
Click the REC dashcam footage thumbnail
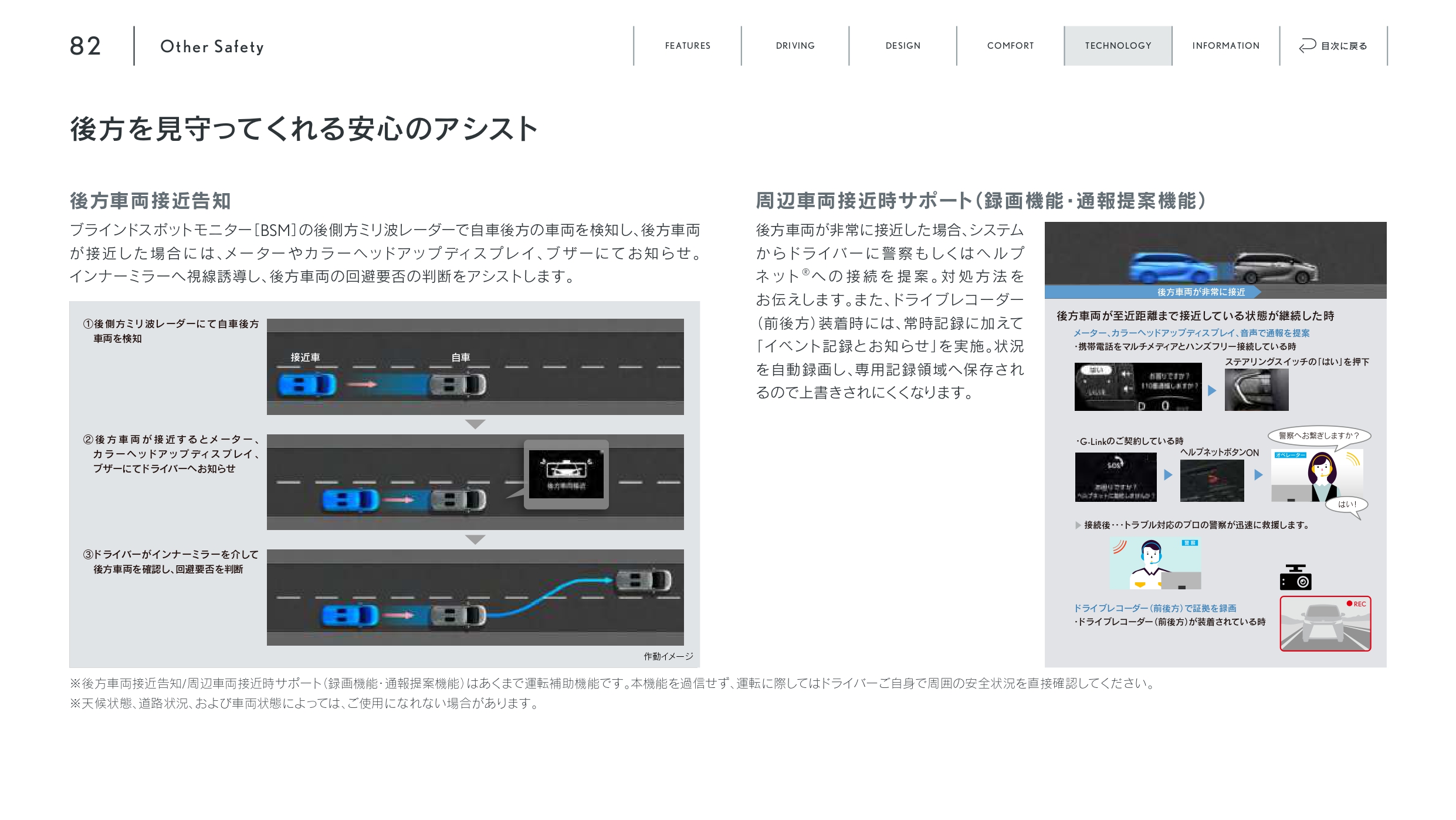tap(1325, 623)
